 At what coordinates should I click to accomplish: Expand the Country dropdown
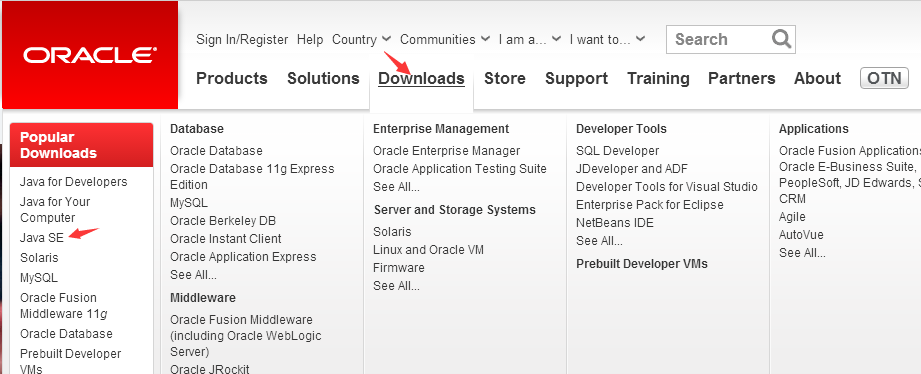(x=361, y=39)
